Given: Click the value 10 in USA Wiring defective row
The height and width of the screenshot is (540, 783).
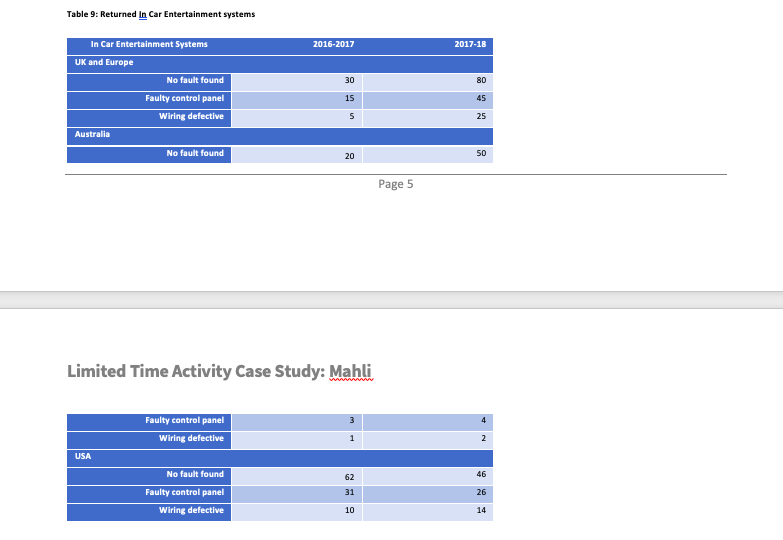Looking at the screenshot, I should (350, 511).
